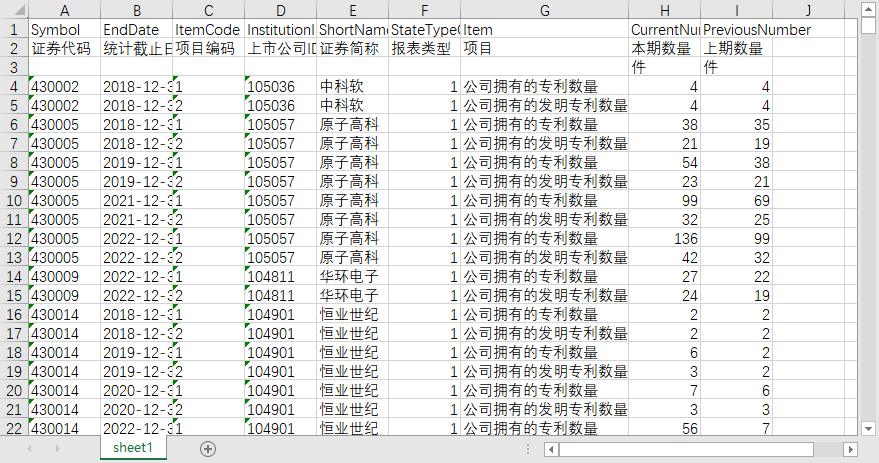Select column F header
879x463 pixels.
point(424,10)
